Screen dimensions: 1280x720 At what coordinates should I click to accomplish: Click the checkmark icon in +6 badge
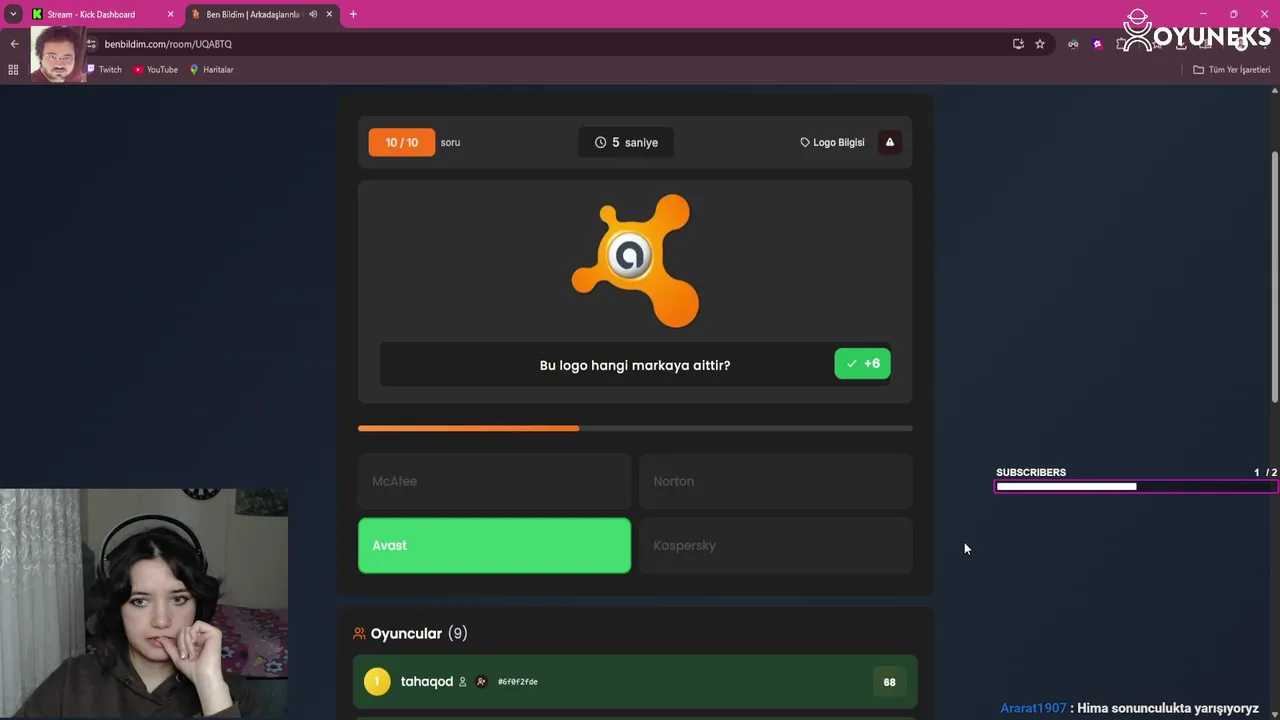coord(851,363)
